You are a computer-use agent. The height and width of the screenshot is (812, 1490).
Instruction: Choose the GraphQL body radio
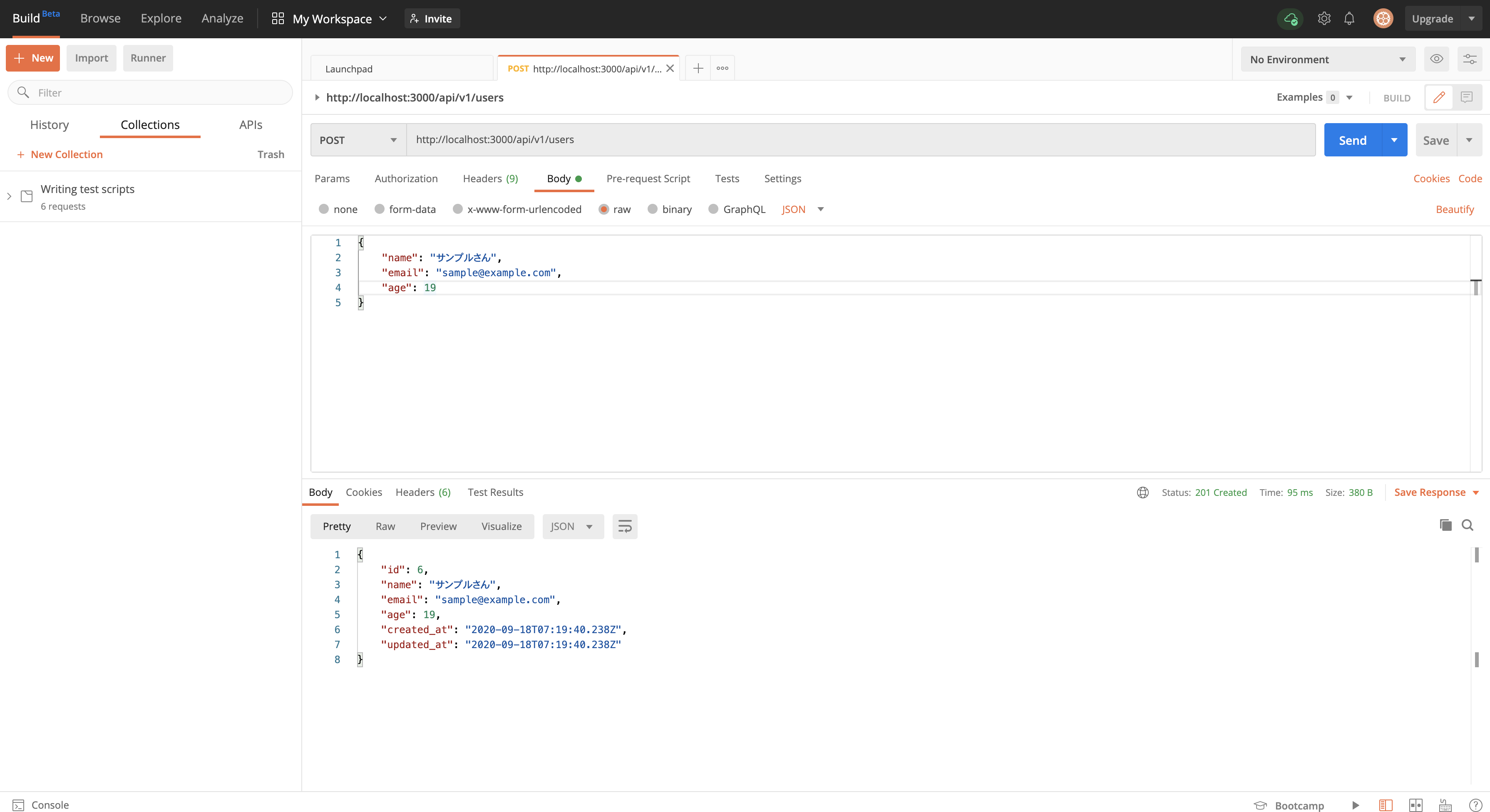coord(713,209)
